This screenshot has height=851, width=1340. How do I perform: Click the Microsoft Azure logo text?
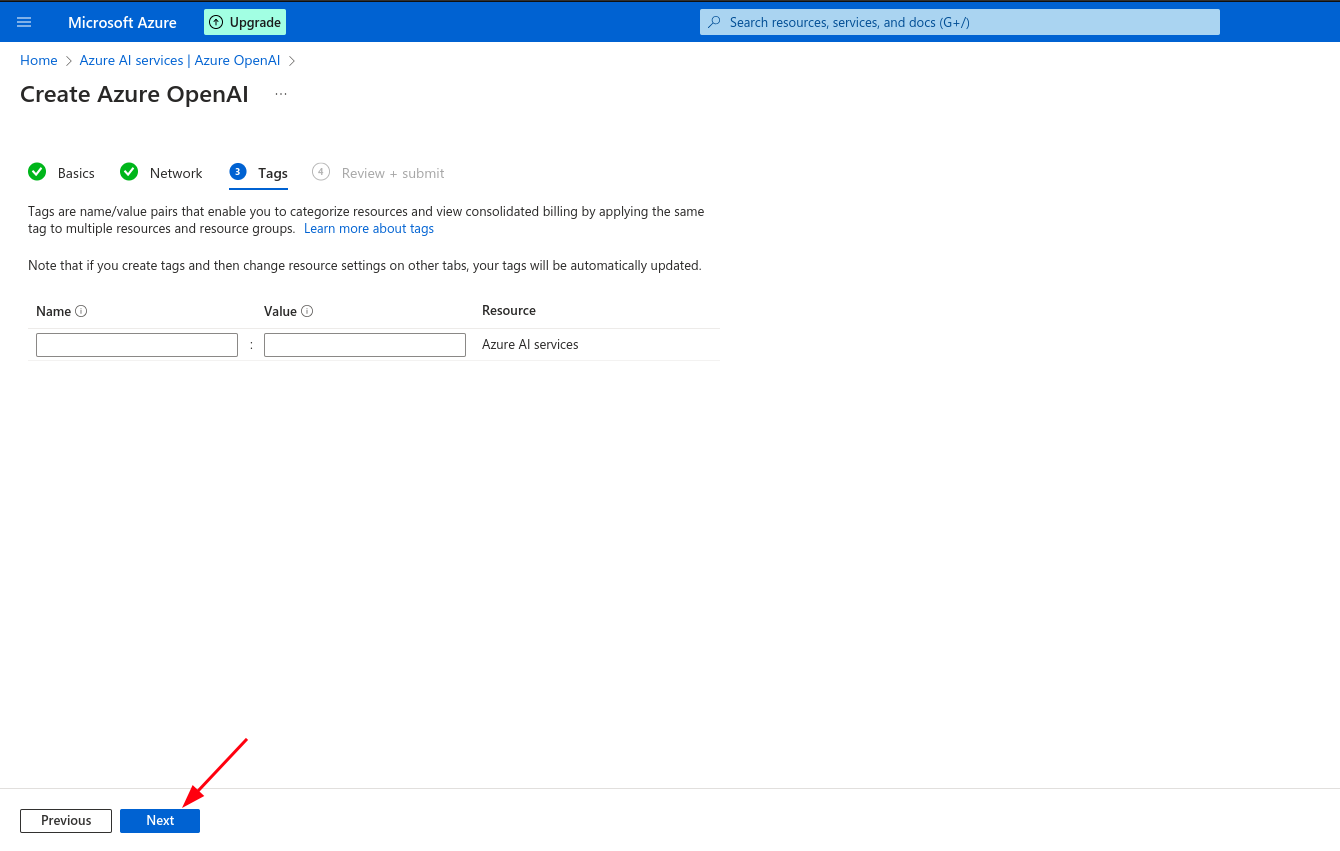(x=122, y=22)
